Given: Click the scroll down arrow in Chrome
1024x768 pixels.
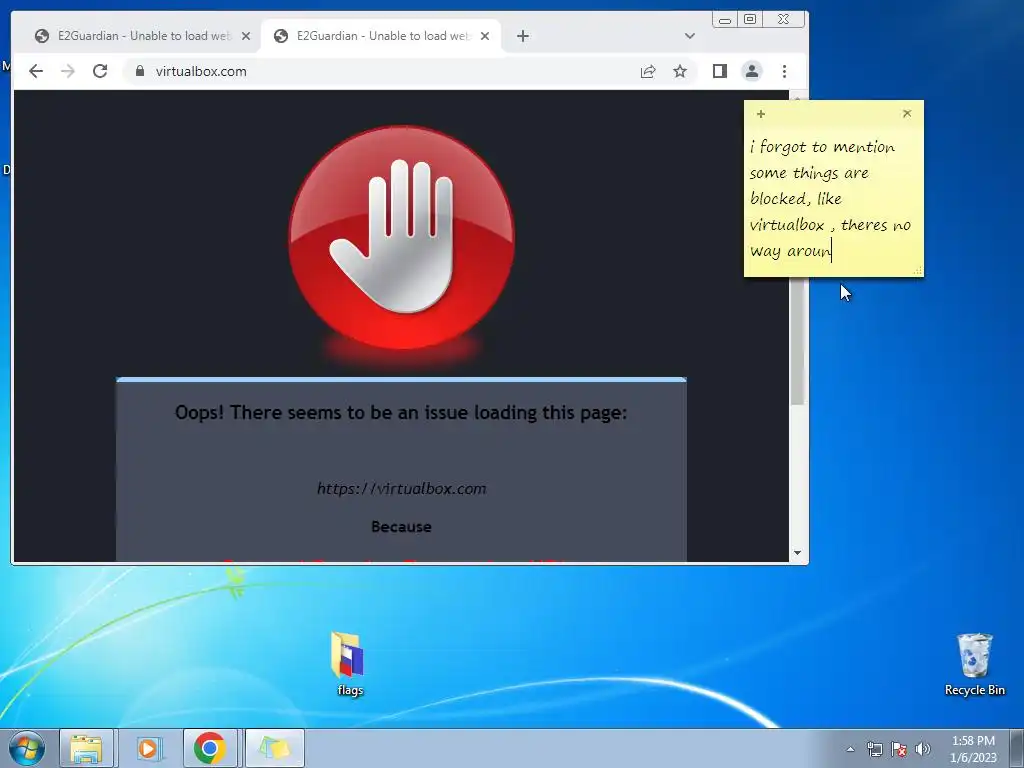Looking at the screenshot, I should point(797,553).
